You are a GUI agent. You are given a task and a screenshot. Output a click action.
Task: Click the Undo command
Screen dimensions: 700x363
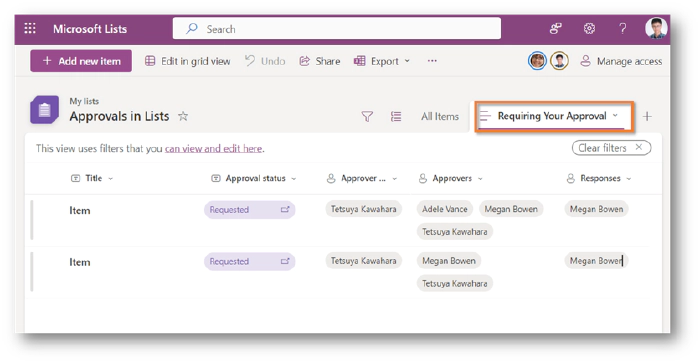[265, 61]
